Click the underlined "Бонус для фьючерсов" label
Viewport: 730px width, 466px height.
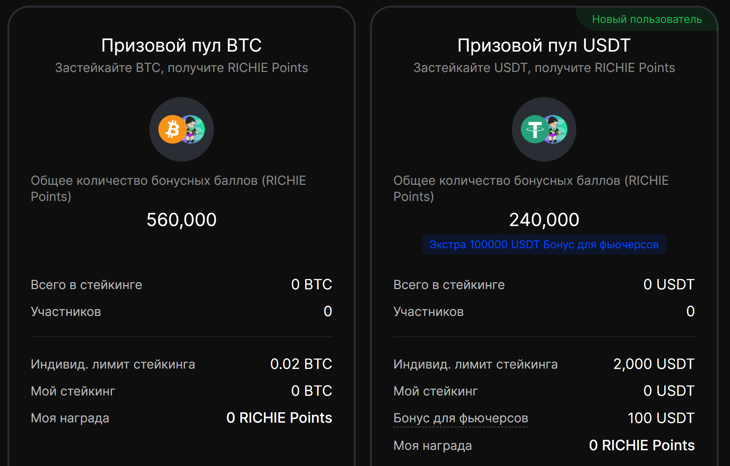click(x=460, y=418)
